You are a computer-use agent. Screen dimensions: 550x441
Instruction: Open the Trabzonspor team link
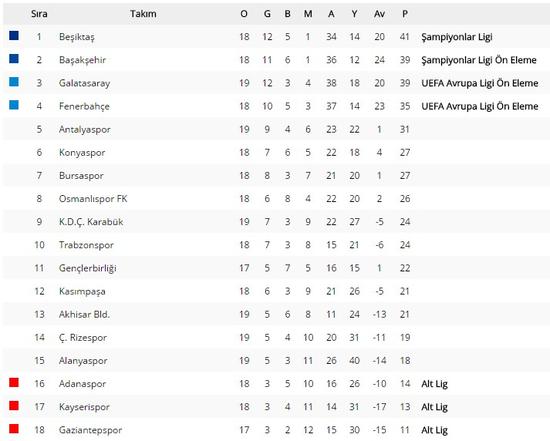pyautogui.click(x=86, y=245)
